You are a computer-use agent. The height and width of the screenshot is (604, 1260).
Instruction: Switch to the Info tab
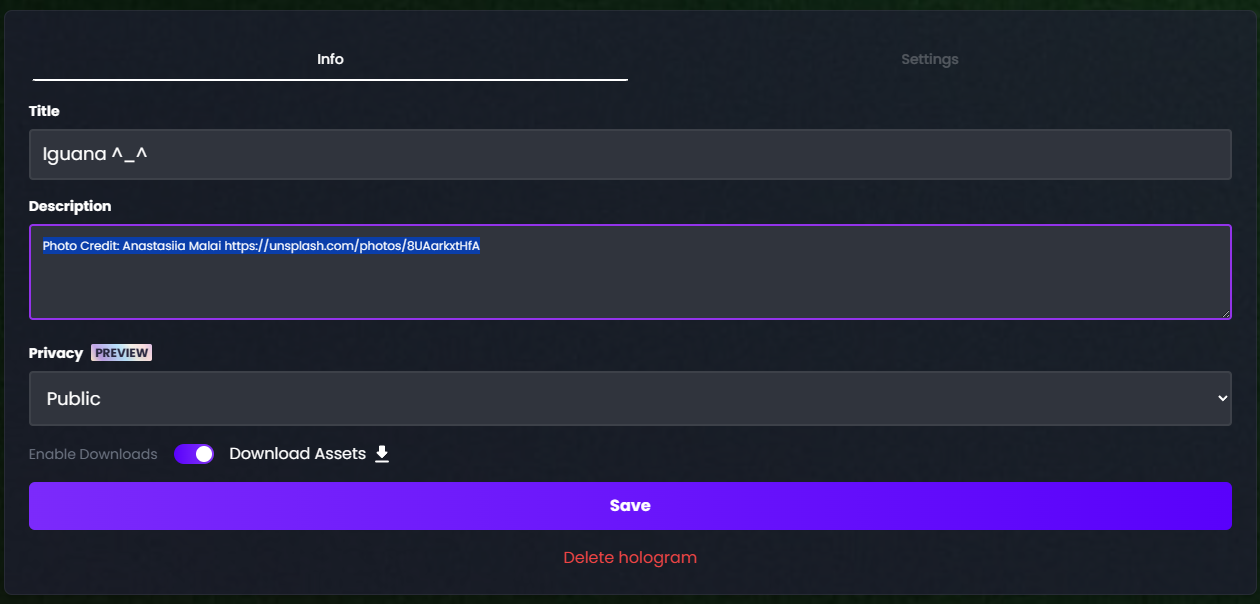[x=330, y=59]
